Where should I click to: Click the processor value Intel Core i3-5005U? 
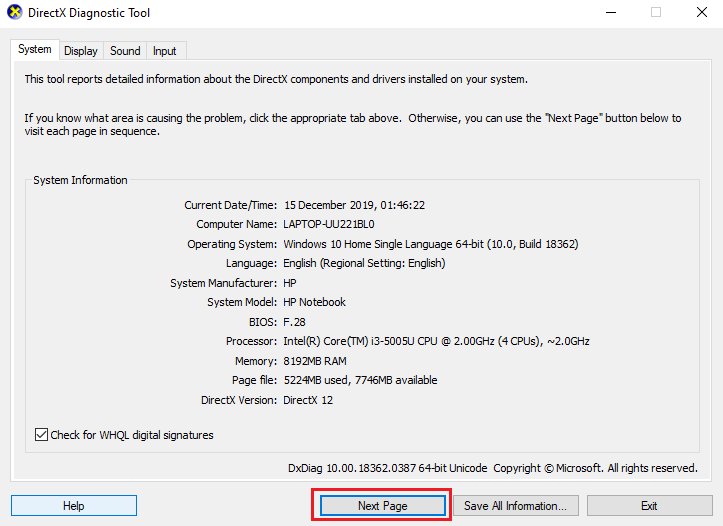click(436, 341)
